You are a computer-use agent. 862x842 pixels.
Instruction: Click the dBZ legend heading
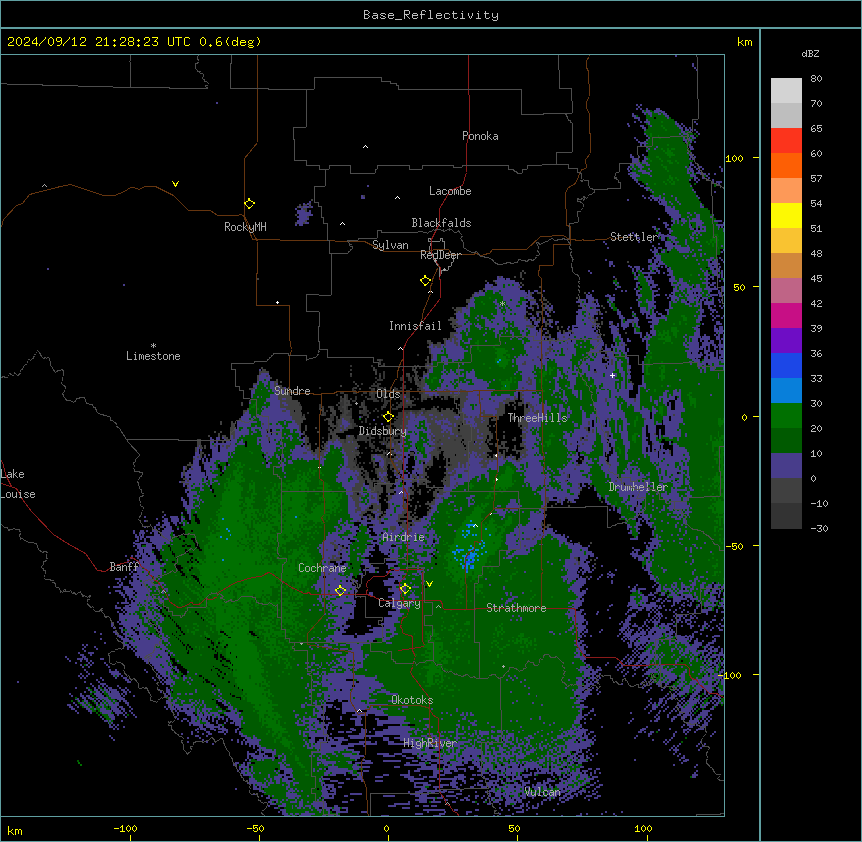tap(810, 53)
